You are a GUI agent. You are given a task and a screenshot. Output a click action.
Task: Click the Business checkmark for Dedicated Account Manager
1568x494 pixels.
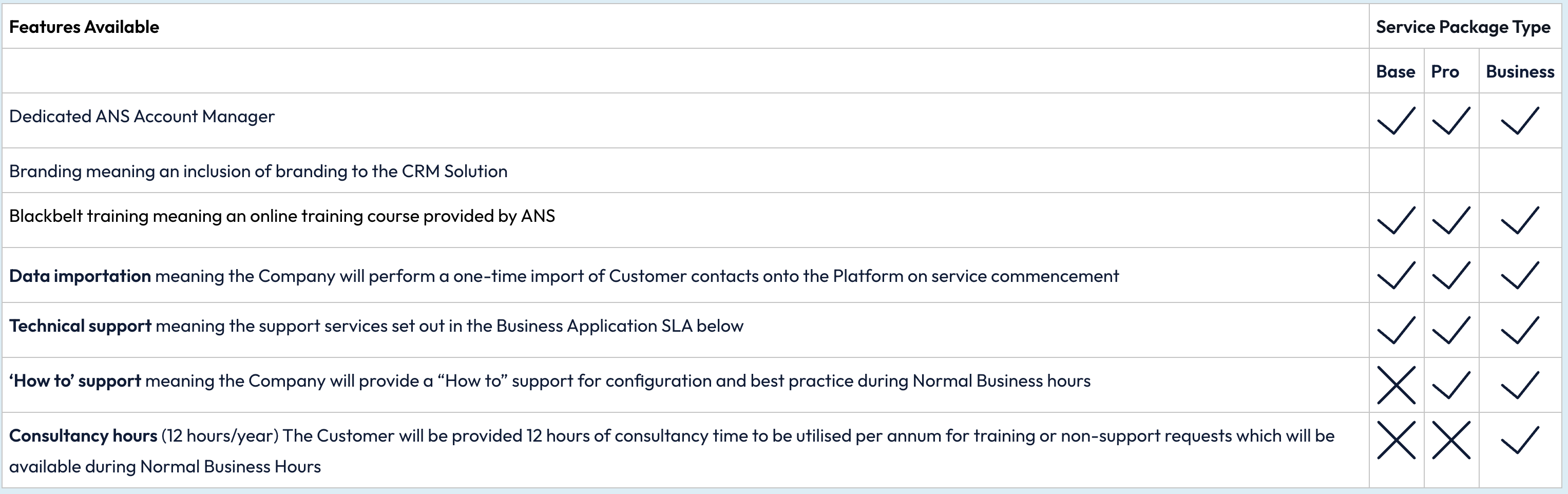pos(1520,121)
